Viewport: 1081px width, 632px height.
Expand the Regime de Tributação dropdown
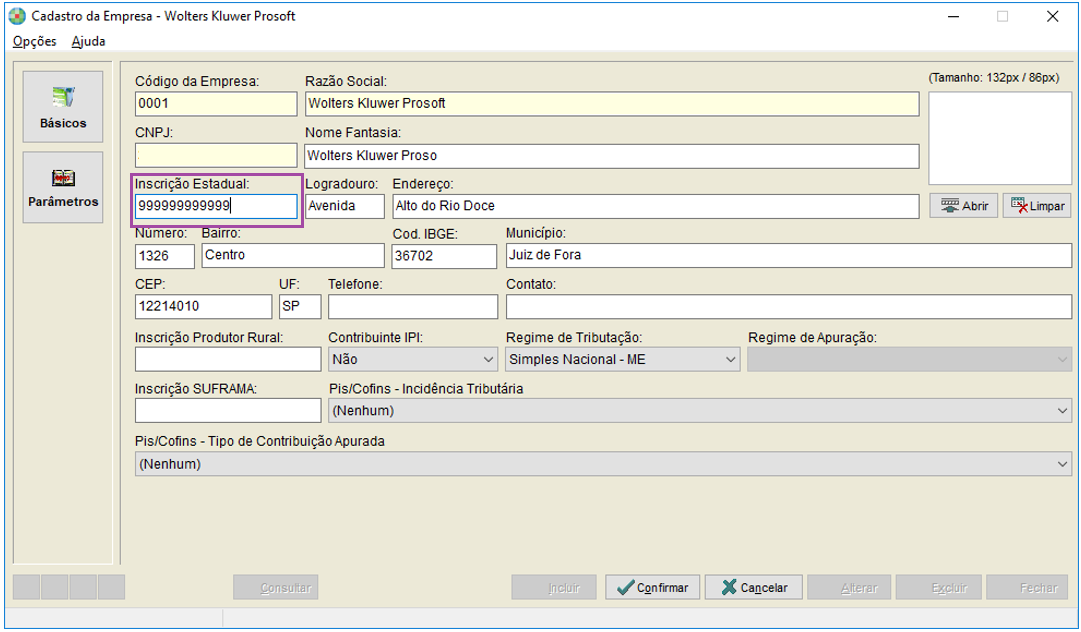click(x=623, y=359)
